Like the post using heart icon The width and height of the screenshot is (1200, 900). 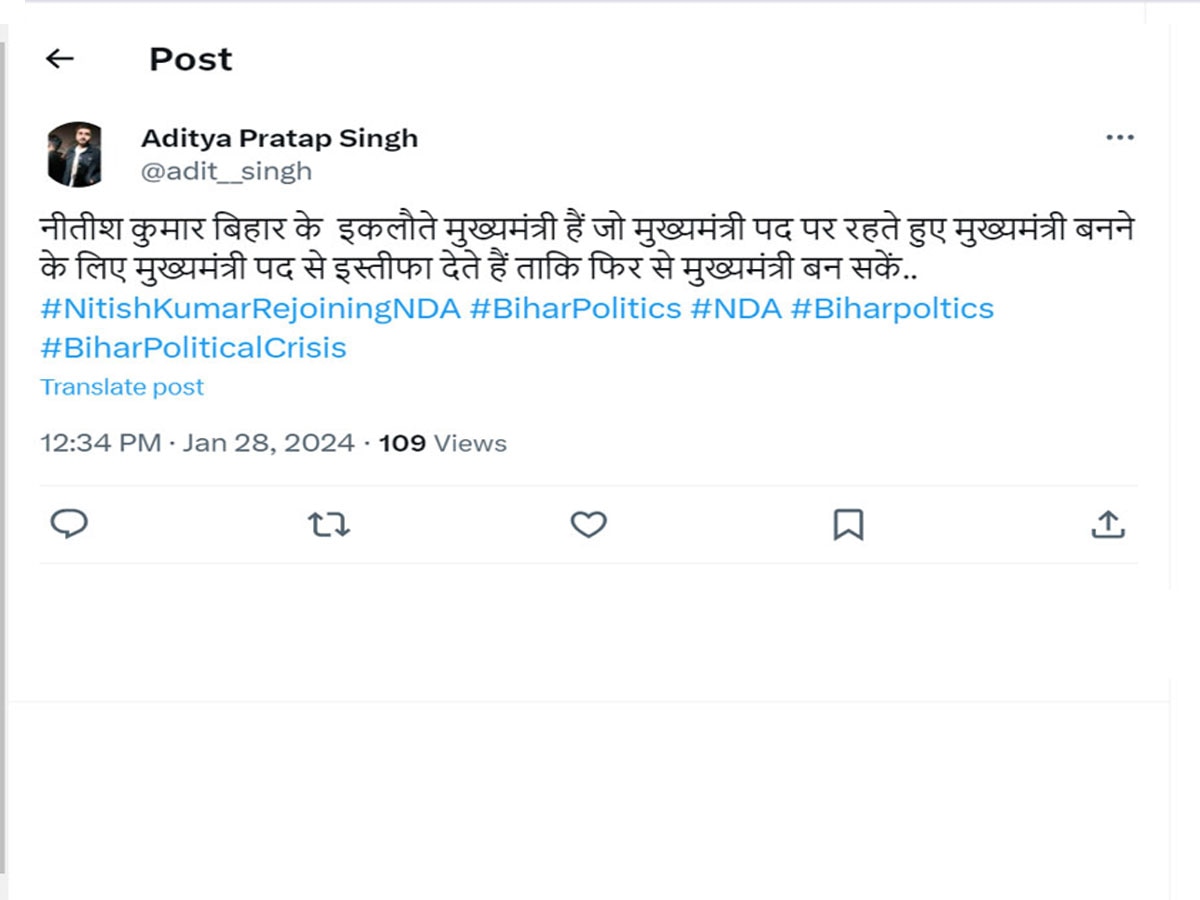tap(589, 524)
